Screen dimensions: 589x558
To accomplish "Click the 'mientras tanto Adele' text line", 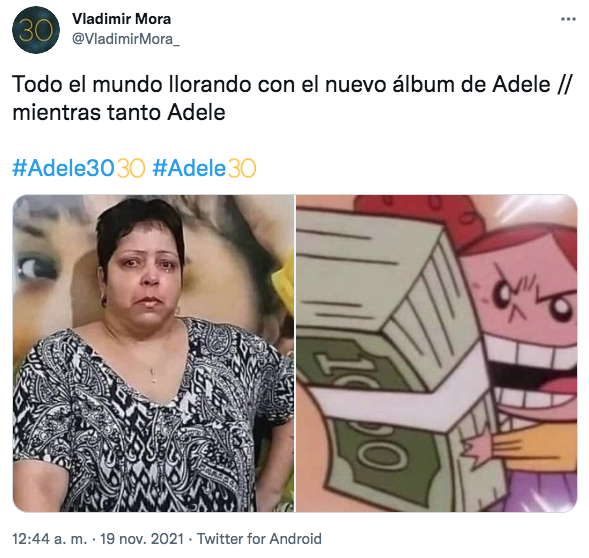I will [x=119, y=112].
